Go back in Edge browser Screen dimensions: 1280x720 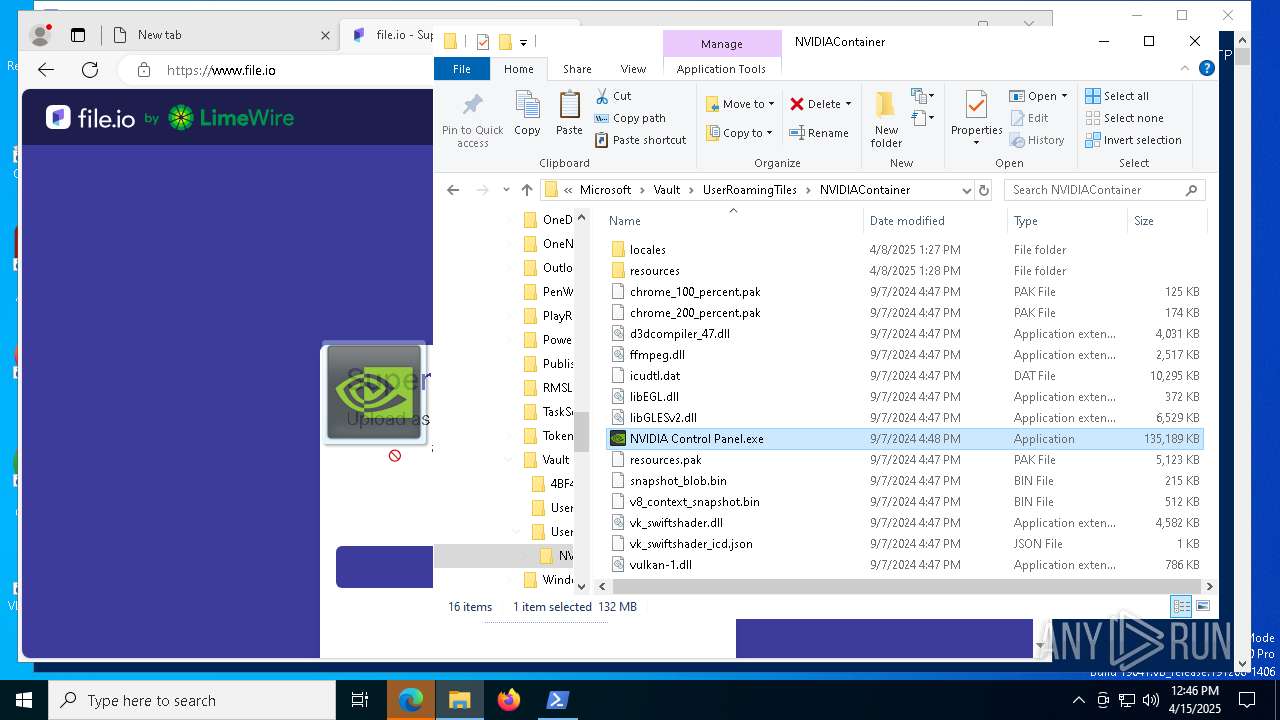[x=46, y=70]
